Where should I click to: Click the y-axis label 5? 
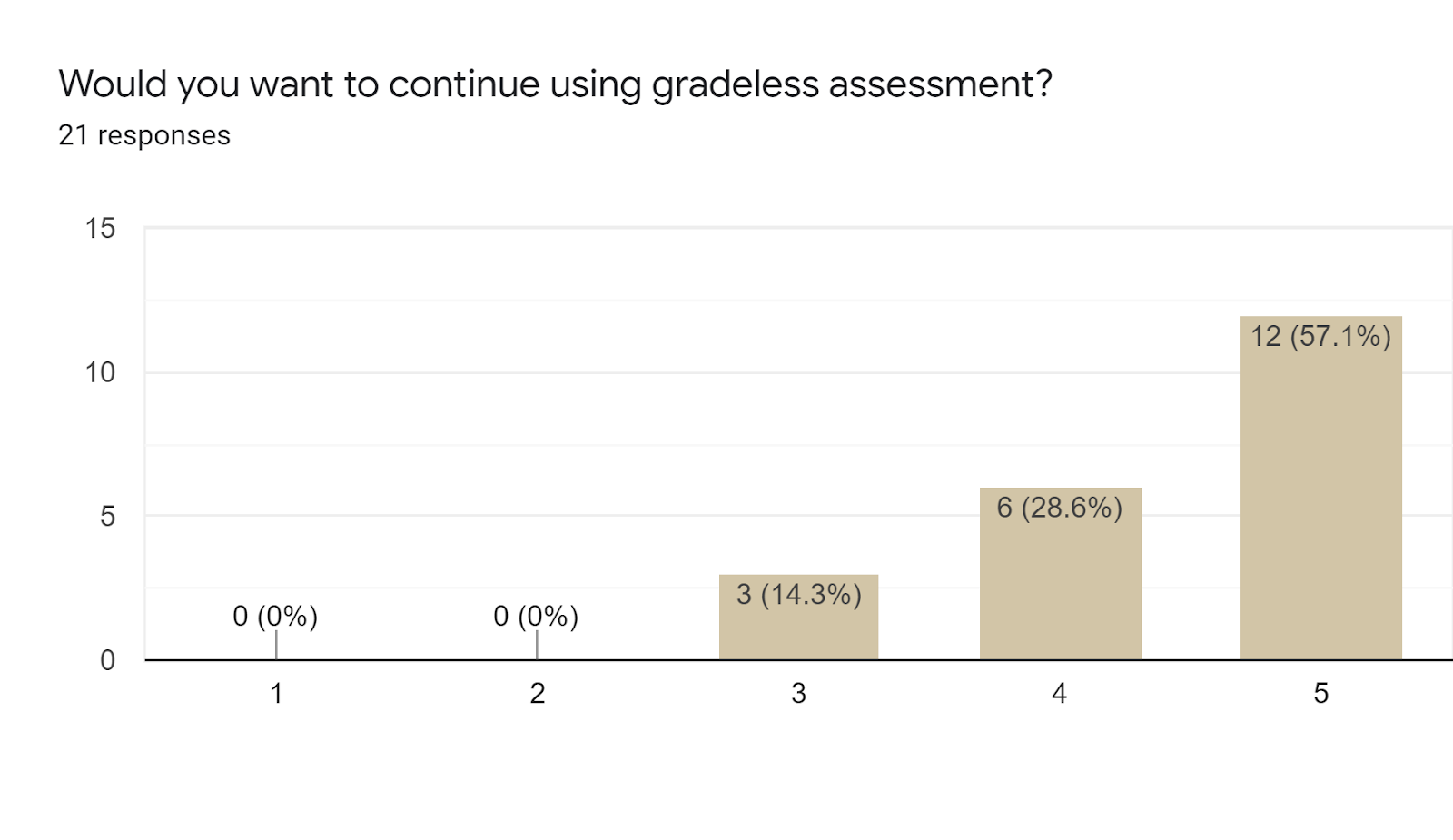(107, 516)
